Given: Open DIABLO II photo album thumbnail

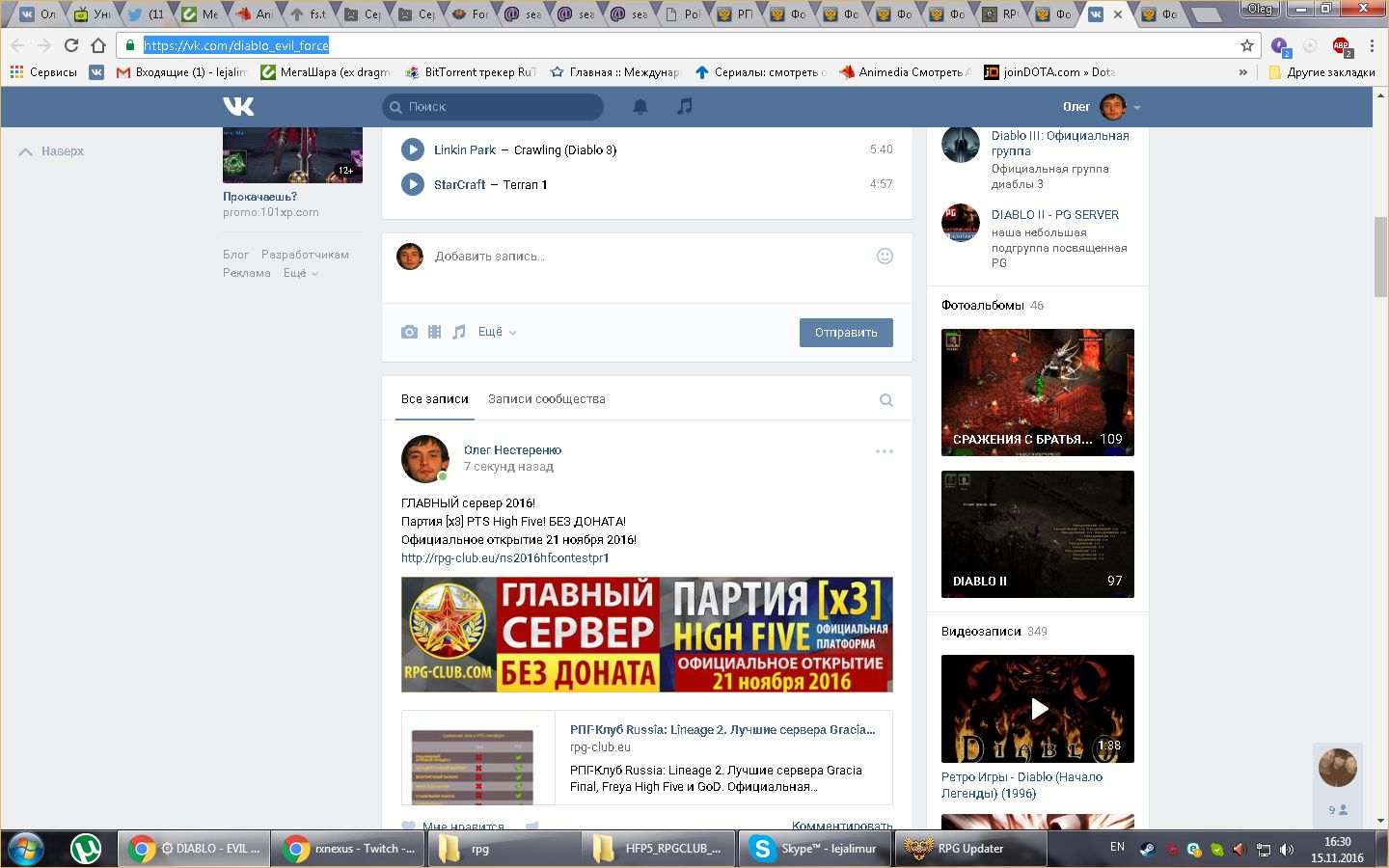Looking at the screenshot, I should (1038, 534).
